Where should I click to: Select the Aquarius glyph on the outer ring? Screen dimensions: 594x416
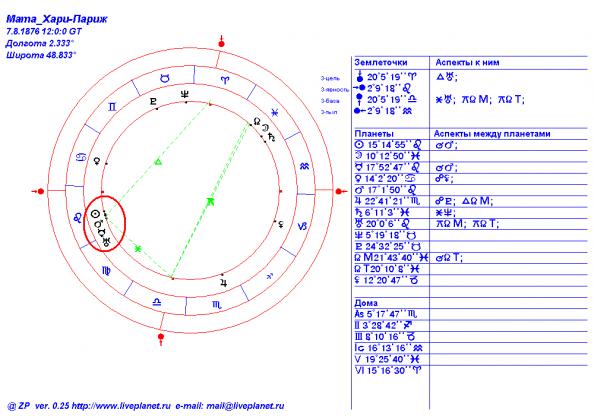304,166
